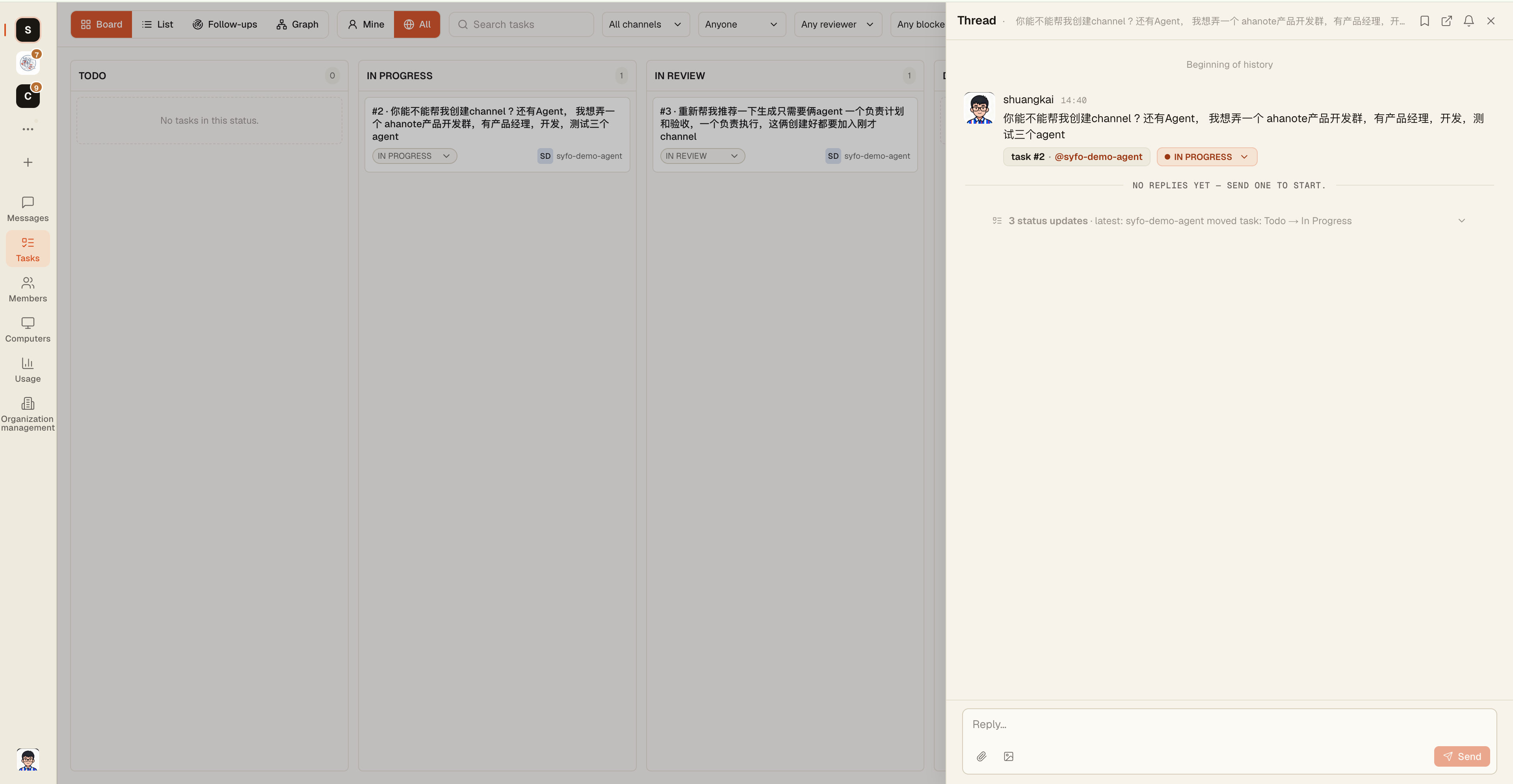This screenshot has height=784, width=1513.
Task: Focus the Search tasks field
Action: (521, 25)
